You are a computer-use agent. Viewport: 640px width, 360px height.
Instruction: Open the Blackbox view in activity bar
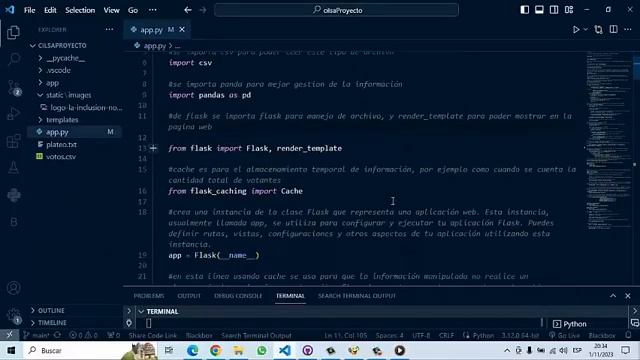(x=13, y=222)
